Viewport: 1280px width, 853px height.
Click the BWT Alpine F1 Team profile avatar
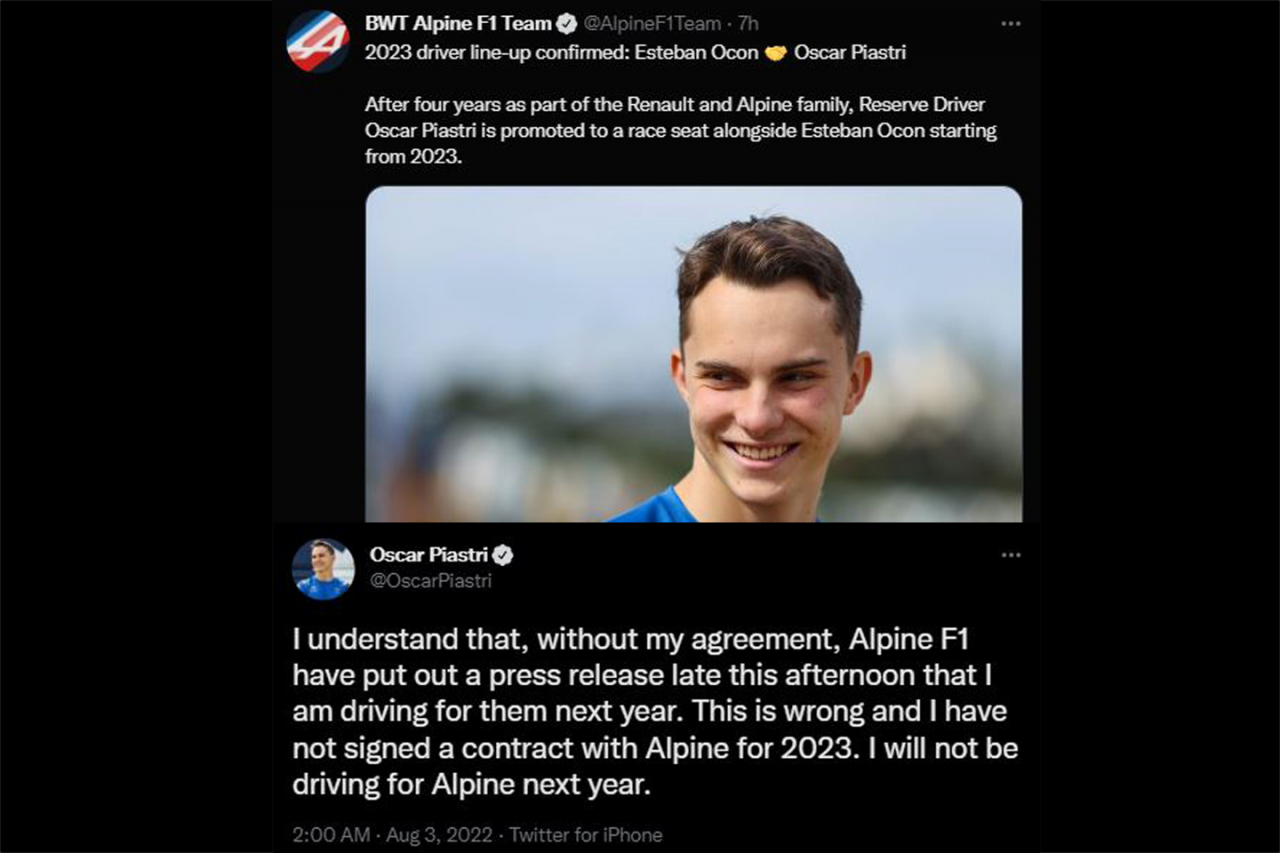[x=318, y=42]
